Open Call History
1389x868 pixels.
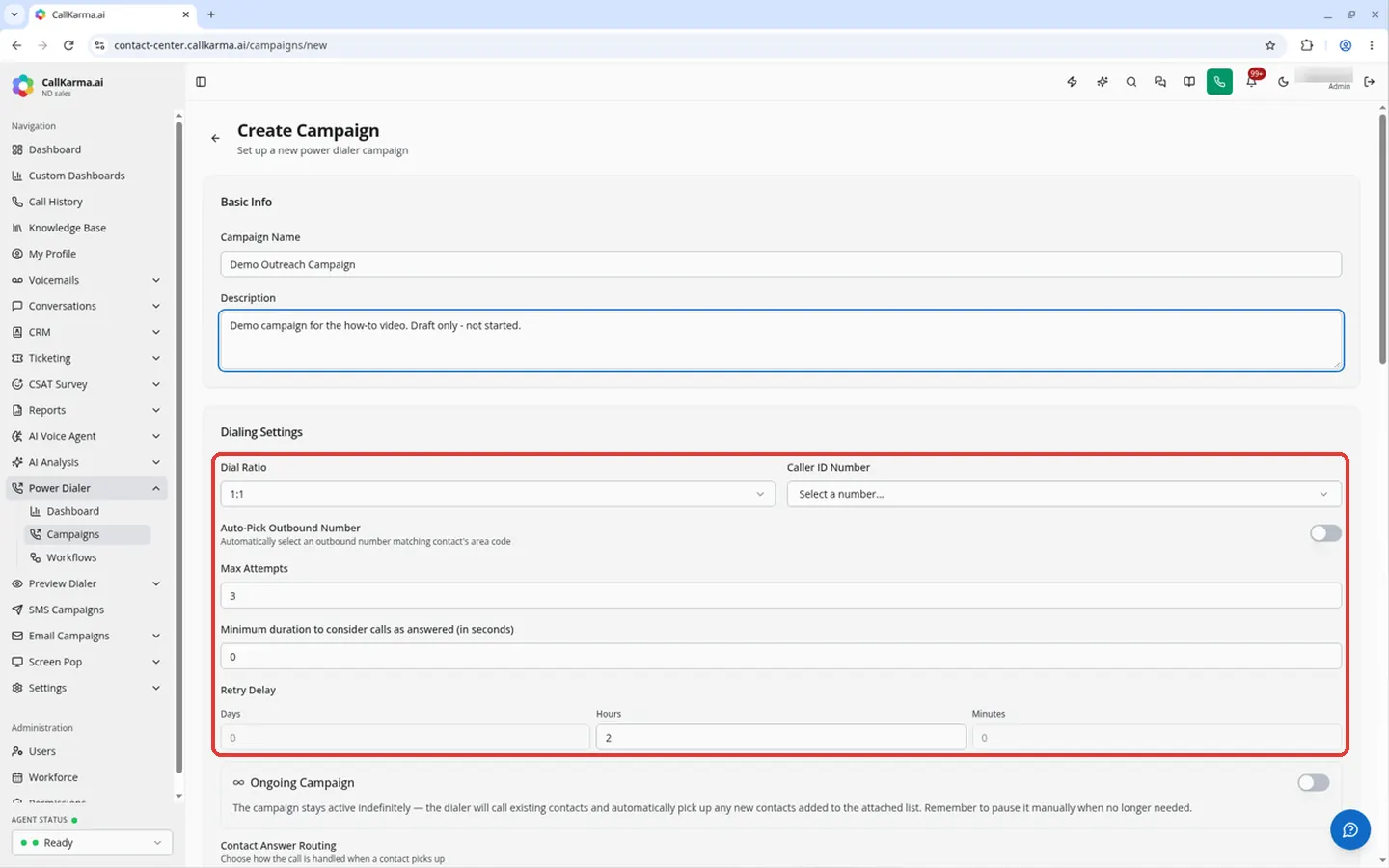pyautogui.click(x=85, y=202)
